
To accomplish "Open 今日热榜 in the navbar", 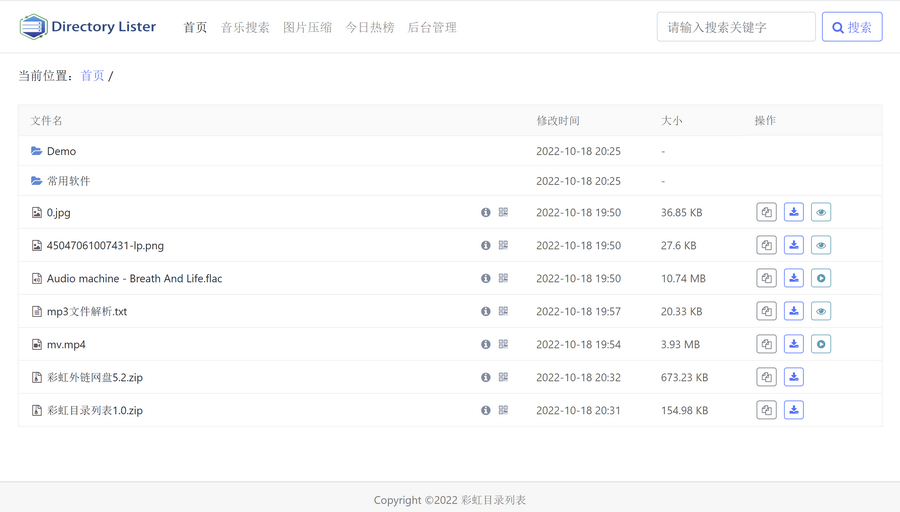I will pyautogui.click(x=369, y=28).
